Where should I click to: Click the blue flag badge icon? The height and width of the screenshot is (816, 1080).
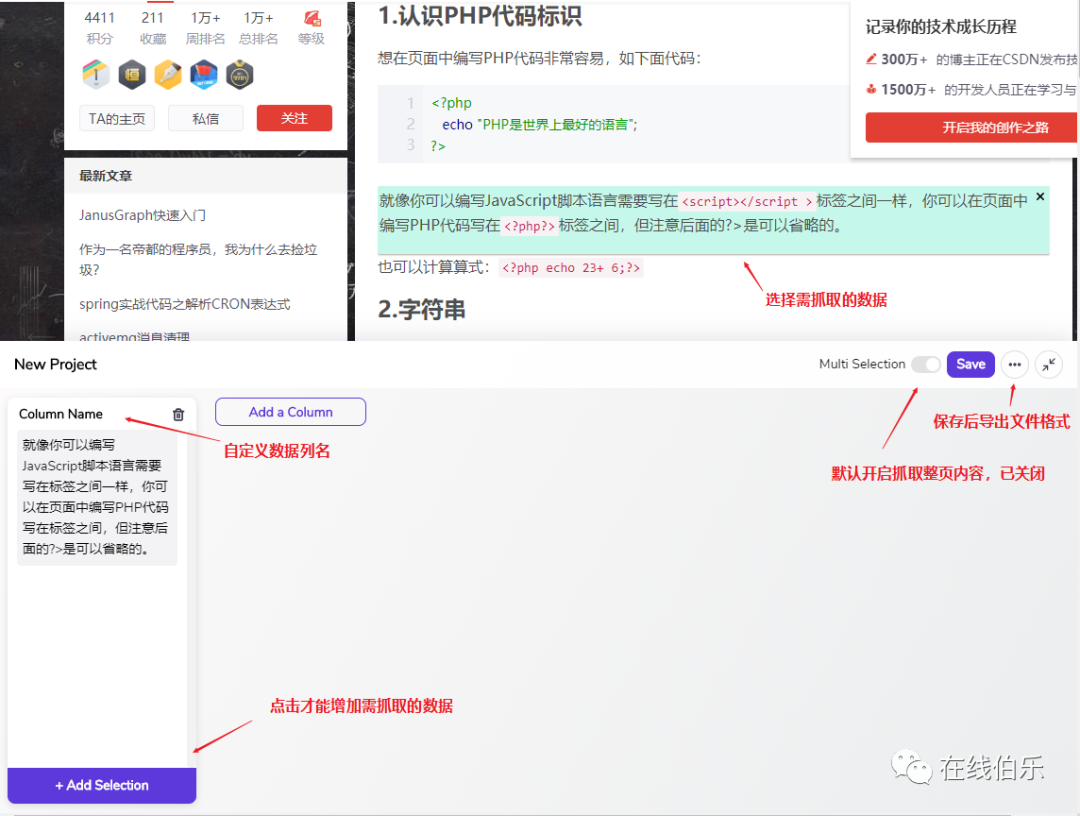(203, 74)
